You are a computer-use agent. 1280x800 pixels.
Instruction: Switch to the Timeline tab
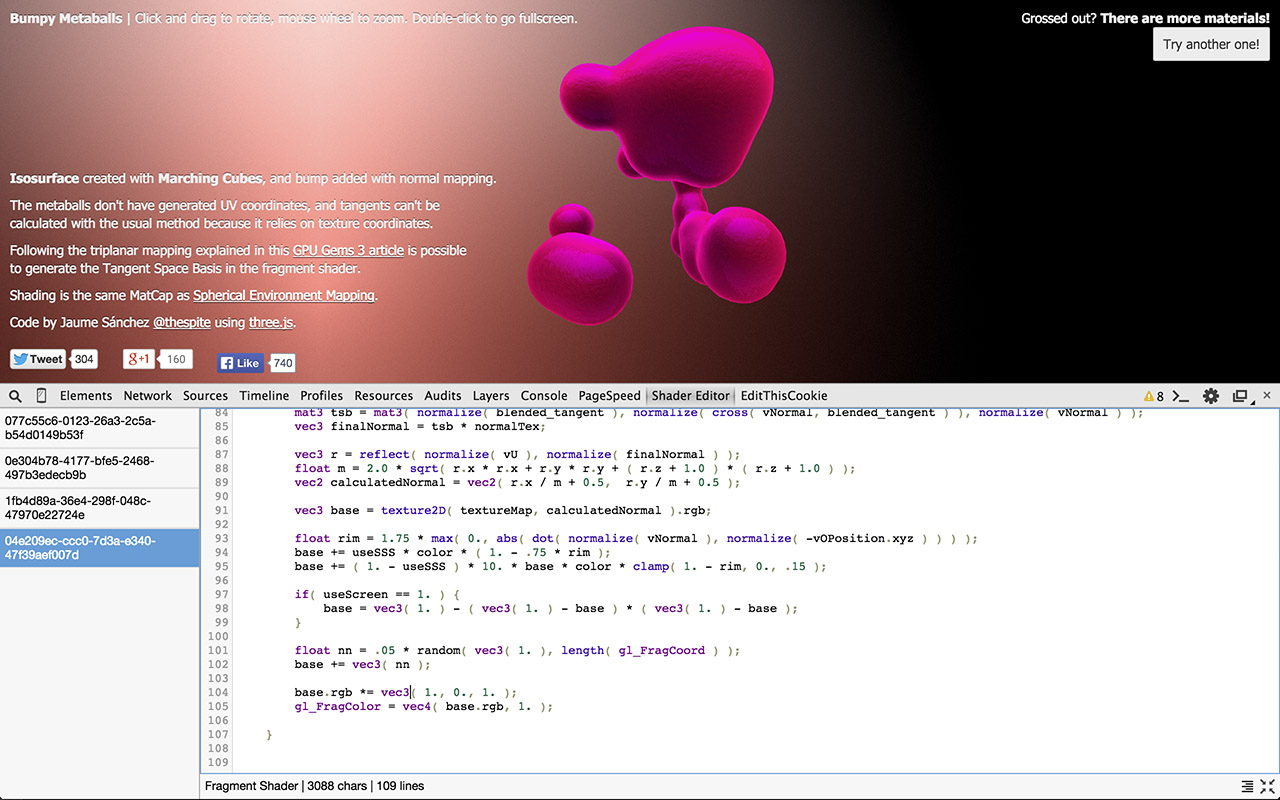coord(264,396)
